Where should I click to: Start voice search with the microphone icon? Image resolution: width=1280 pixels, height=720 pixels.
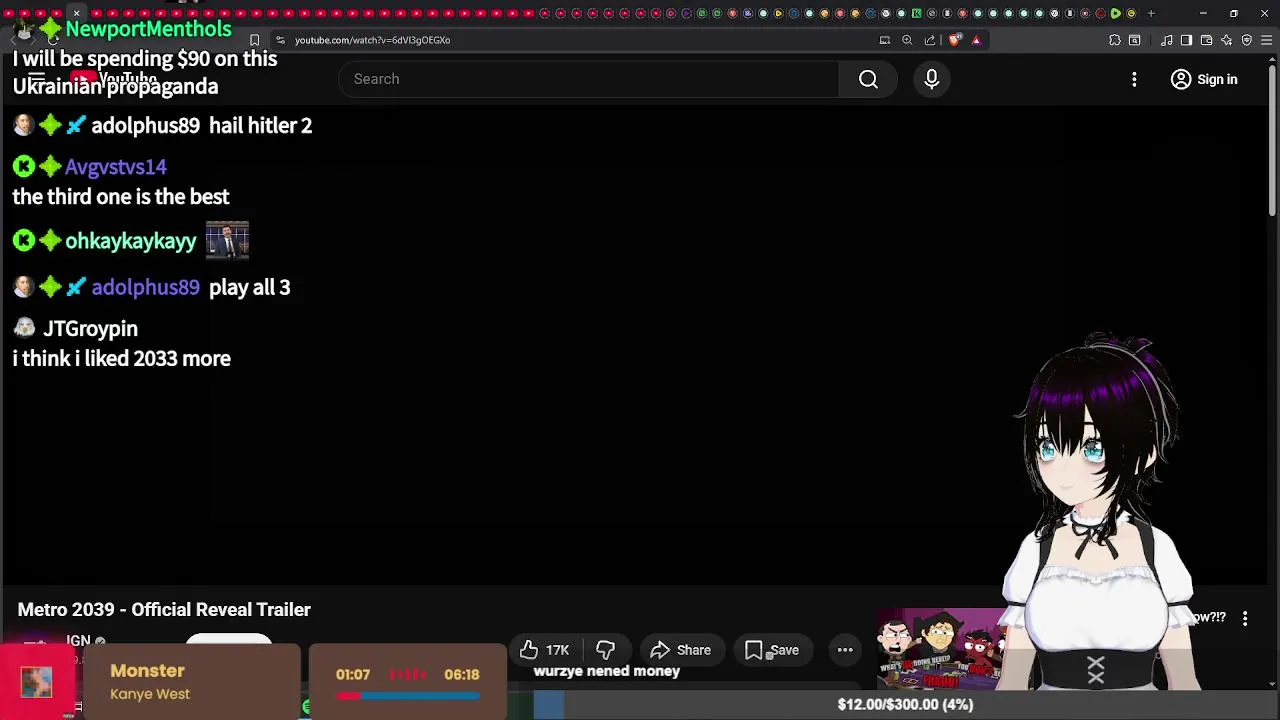click(931, 79)
